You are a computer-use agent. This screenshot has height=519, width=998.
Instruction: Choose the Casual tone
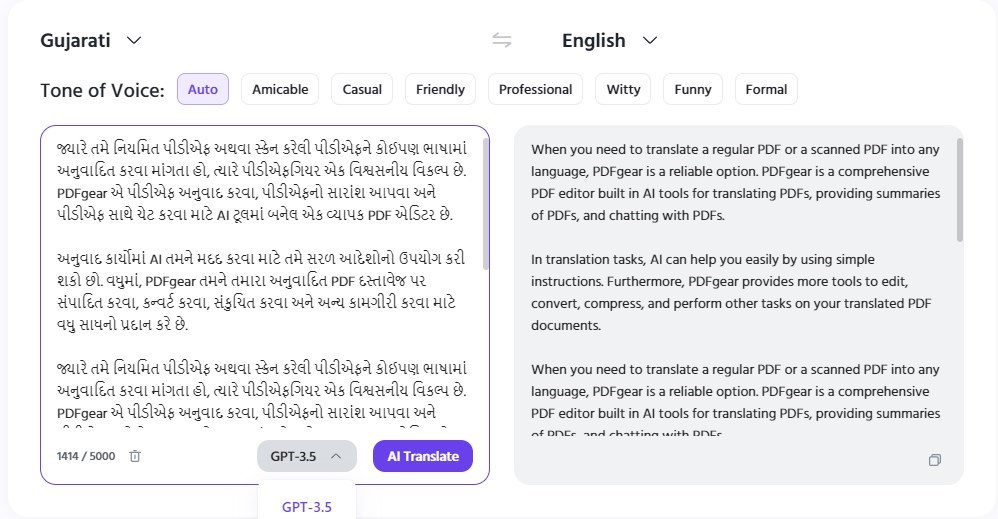tap(362, 89)
